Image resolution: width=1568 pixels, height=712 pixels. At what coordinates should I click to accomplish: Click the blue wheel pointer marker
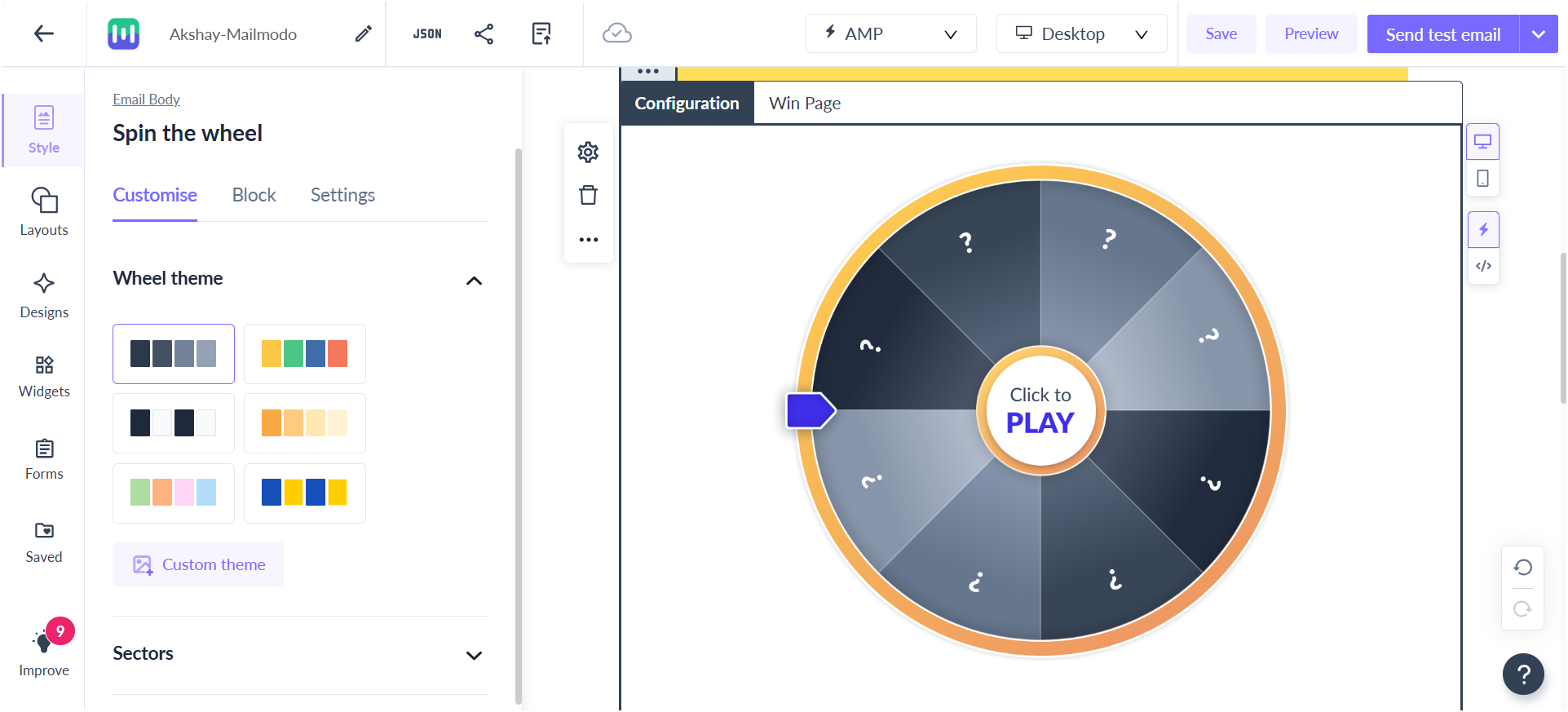[811, 410]
